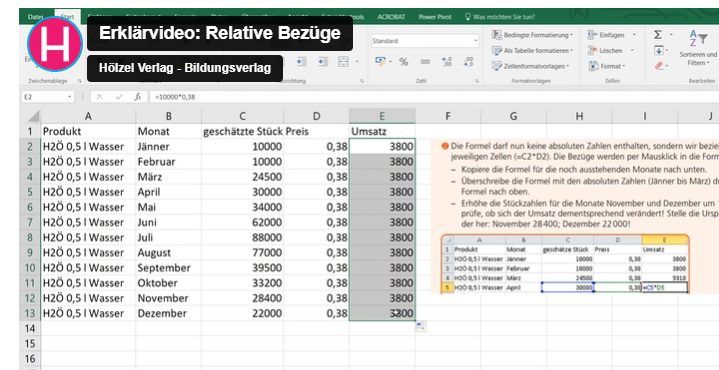The width and height of the screenshot is (719, 370).
Task: Click the Select All corner triangle
Action: 33,116
